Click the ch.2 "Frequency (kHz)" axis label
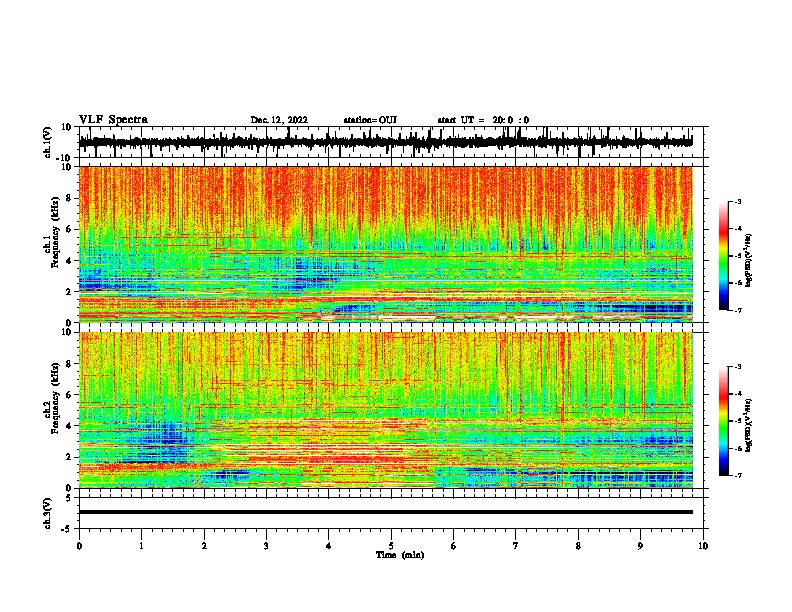Image resolution: width=792 pixels, height=612 pixels. (55, 398)
